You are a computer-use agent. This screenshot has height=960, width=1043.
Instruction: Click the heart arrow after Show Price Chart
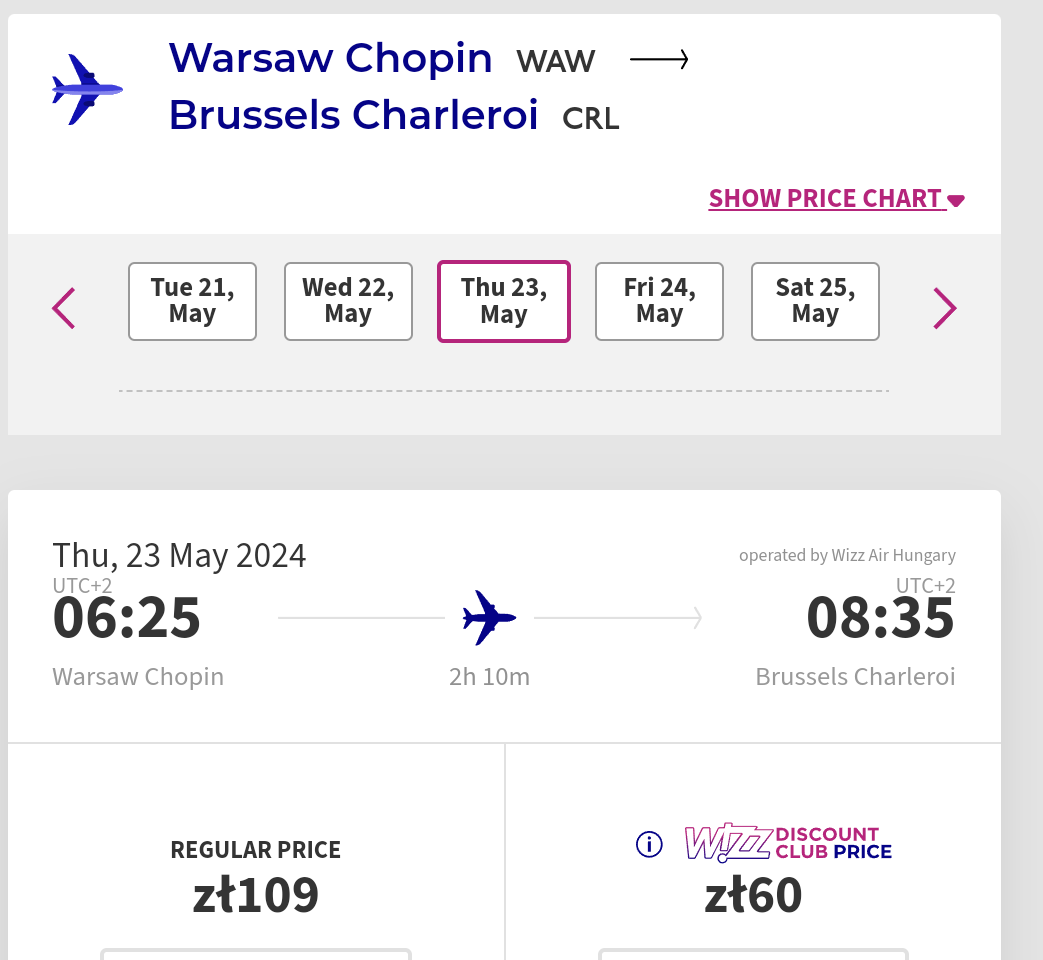click(x=956, y=201)
